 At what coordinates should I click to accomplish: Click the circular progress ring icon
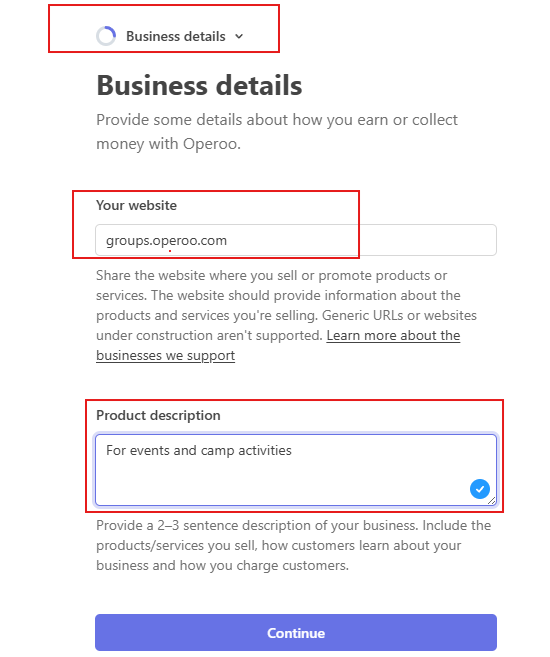[106, 36]
